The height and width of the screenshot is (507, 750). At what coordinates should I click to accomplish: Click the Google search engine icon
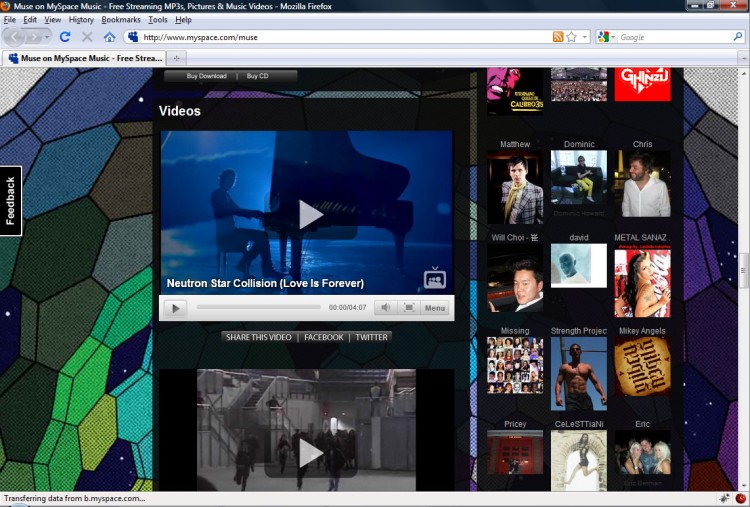603,37
